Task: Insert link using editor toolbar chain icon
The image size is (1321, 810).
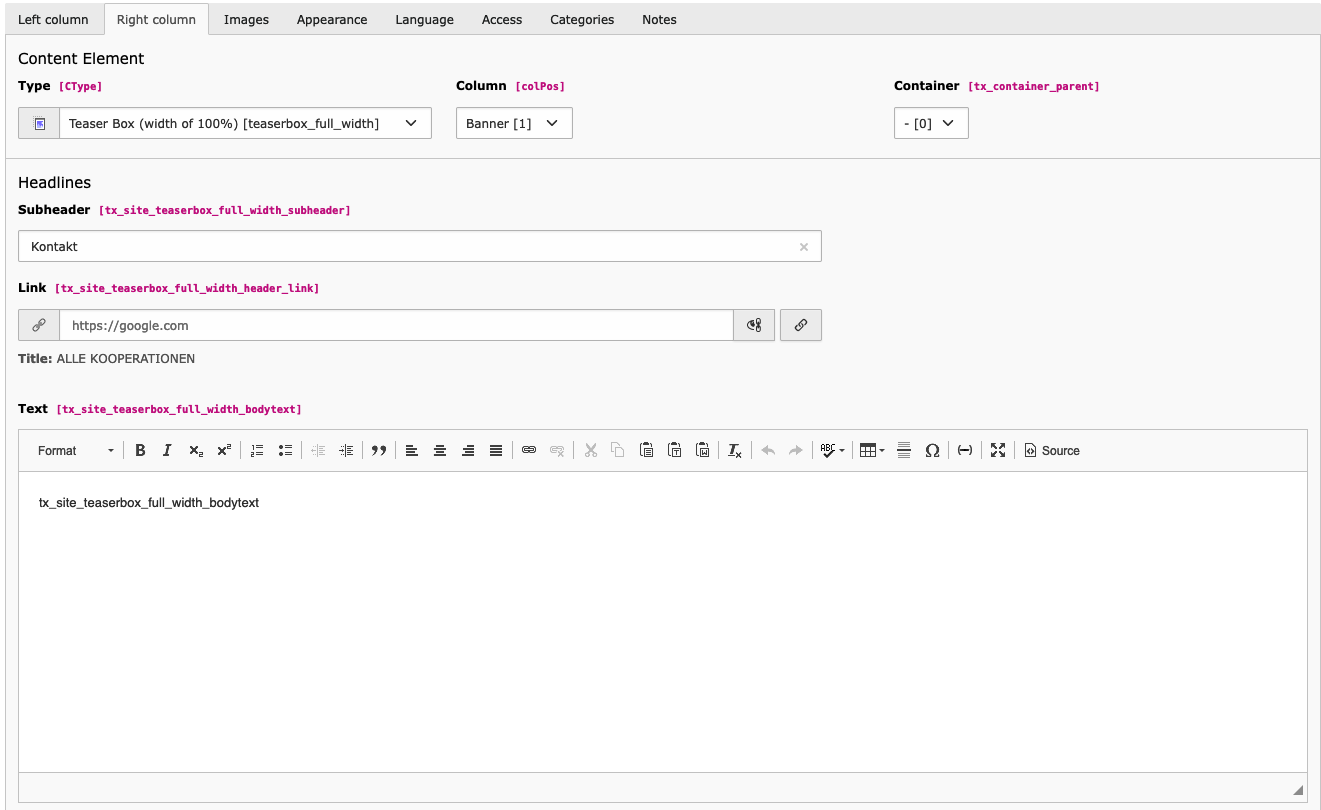Action: tap(529, 451)
